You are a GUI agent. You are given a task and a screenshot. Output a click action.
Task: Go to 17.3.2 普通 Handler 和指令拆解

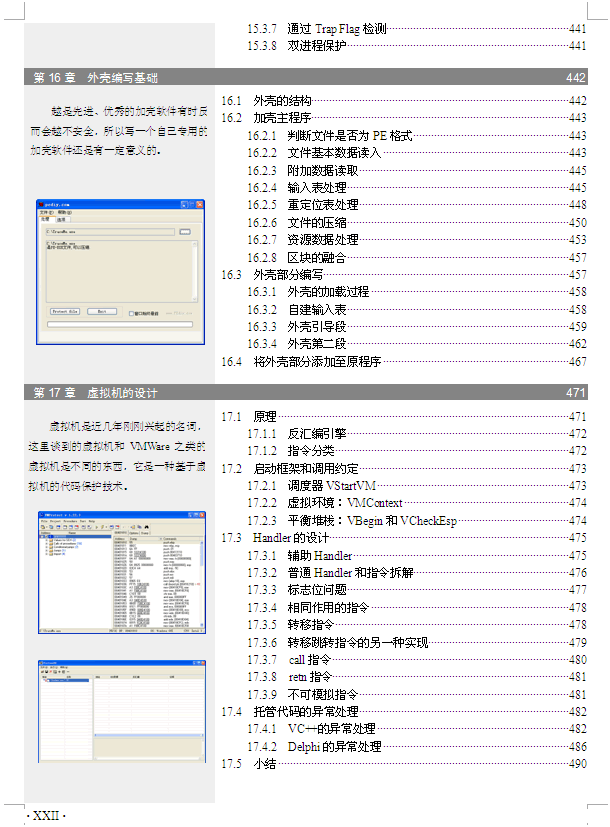pos(417,572)
